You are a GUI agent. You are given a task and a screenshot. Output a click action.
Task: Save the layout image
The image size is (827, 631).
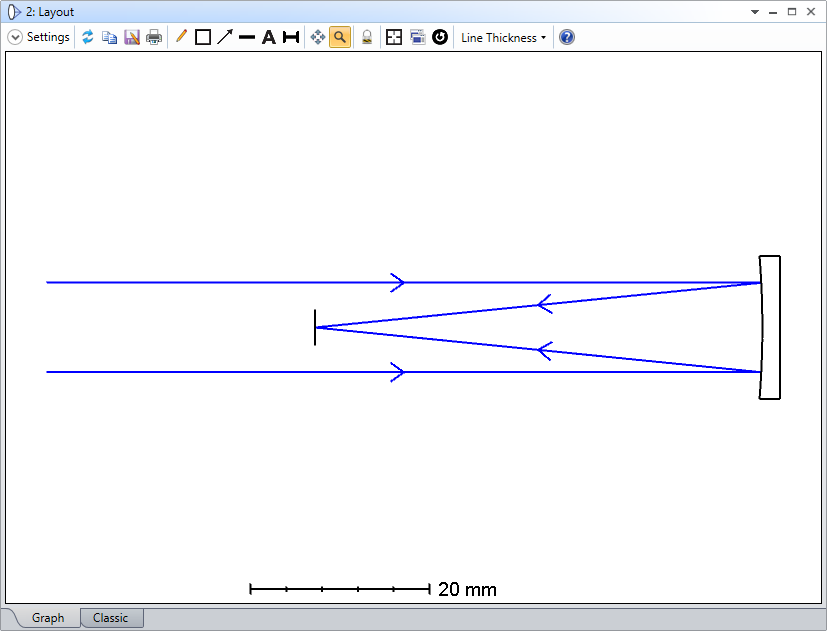coord(132,37)
